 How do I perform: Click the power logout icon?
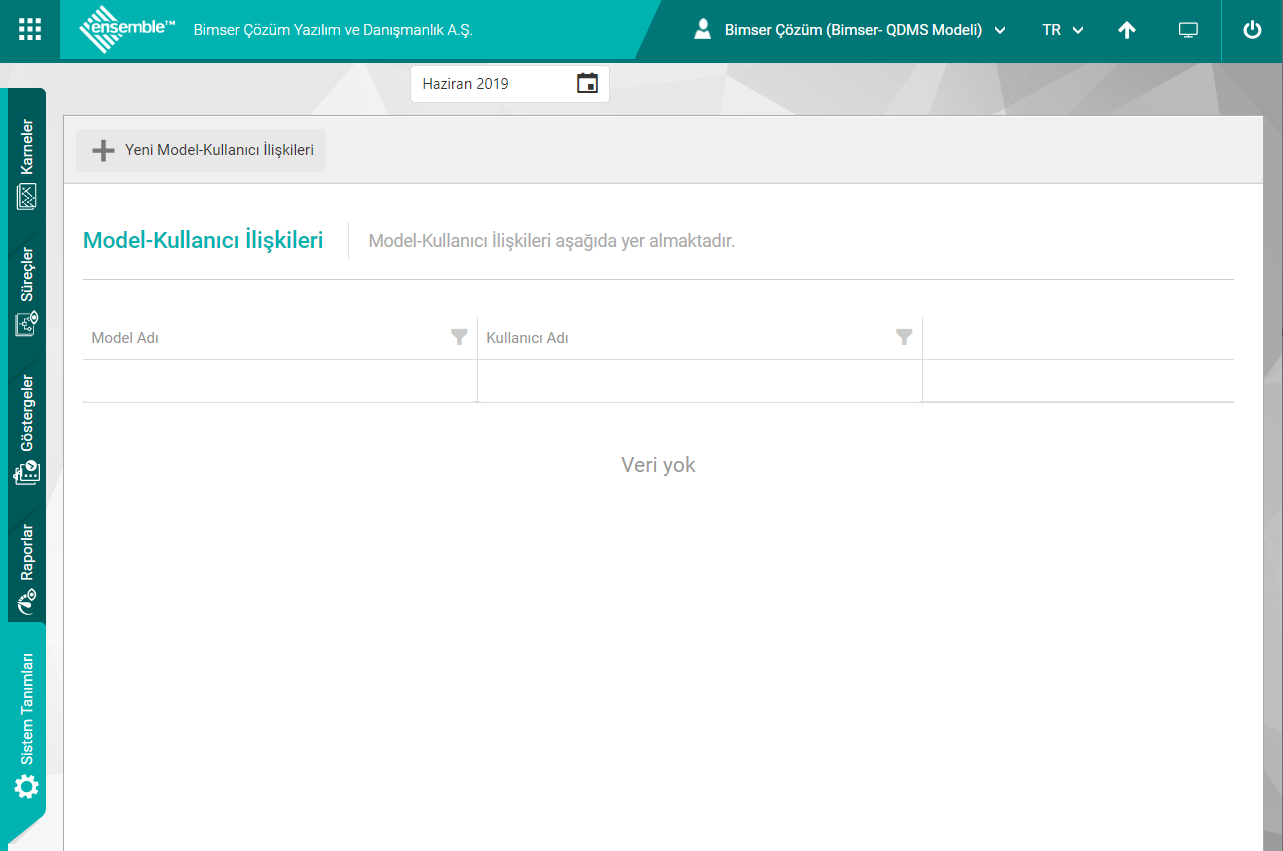pos(1252,30)
